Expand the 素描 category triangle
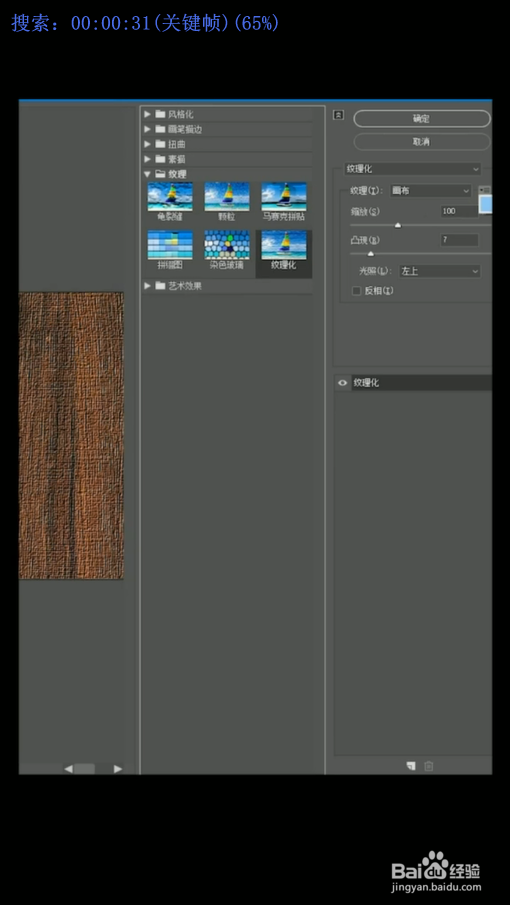 [x=147, y=159]
